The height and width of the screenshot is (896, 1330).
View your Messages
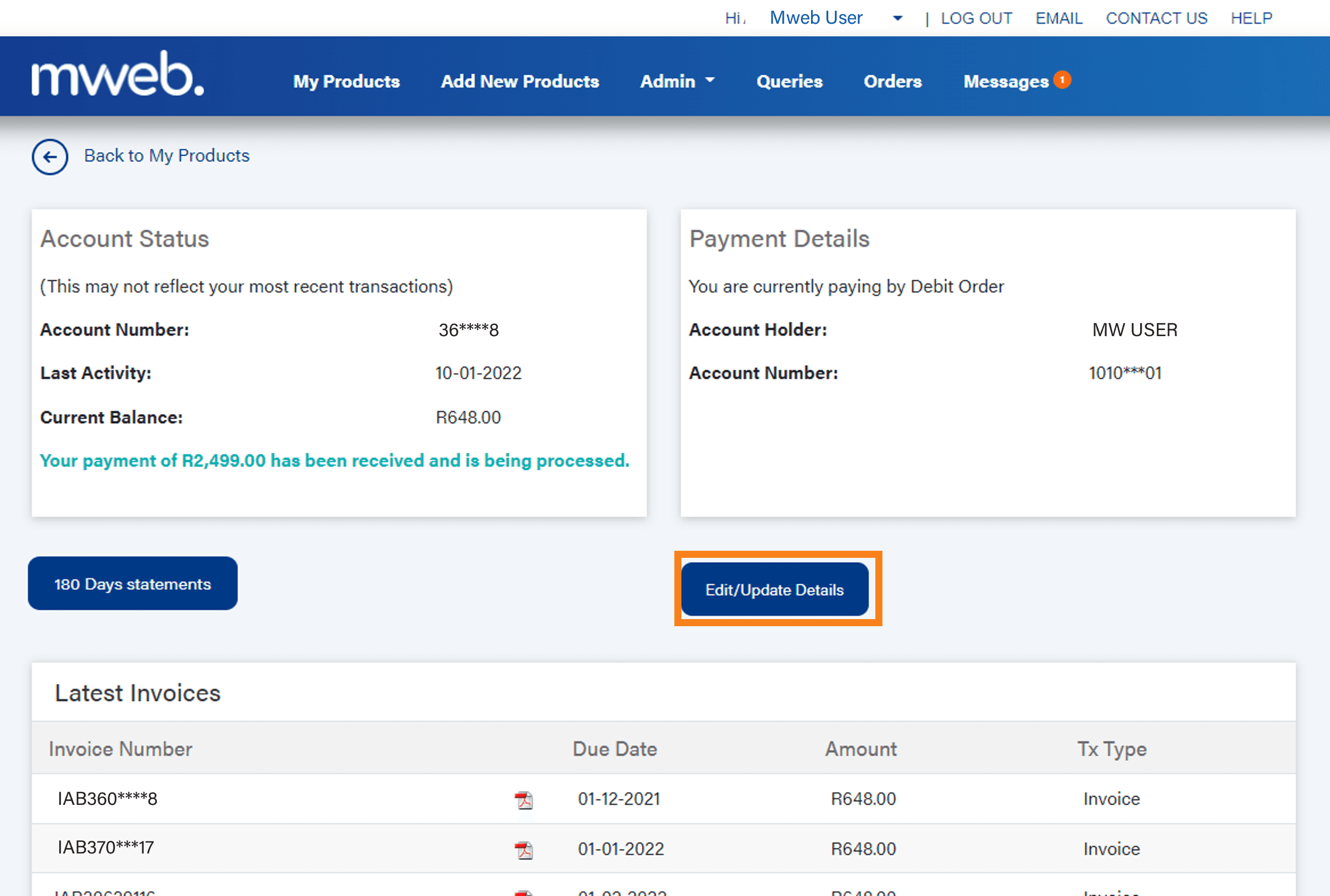(x=1006, y=81)
